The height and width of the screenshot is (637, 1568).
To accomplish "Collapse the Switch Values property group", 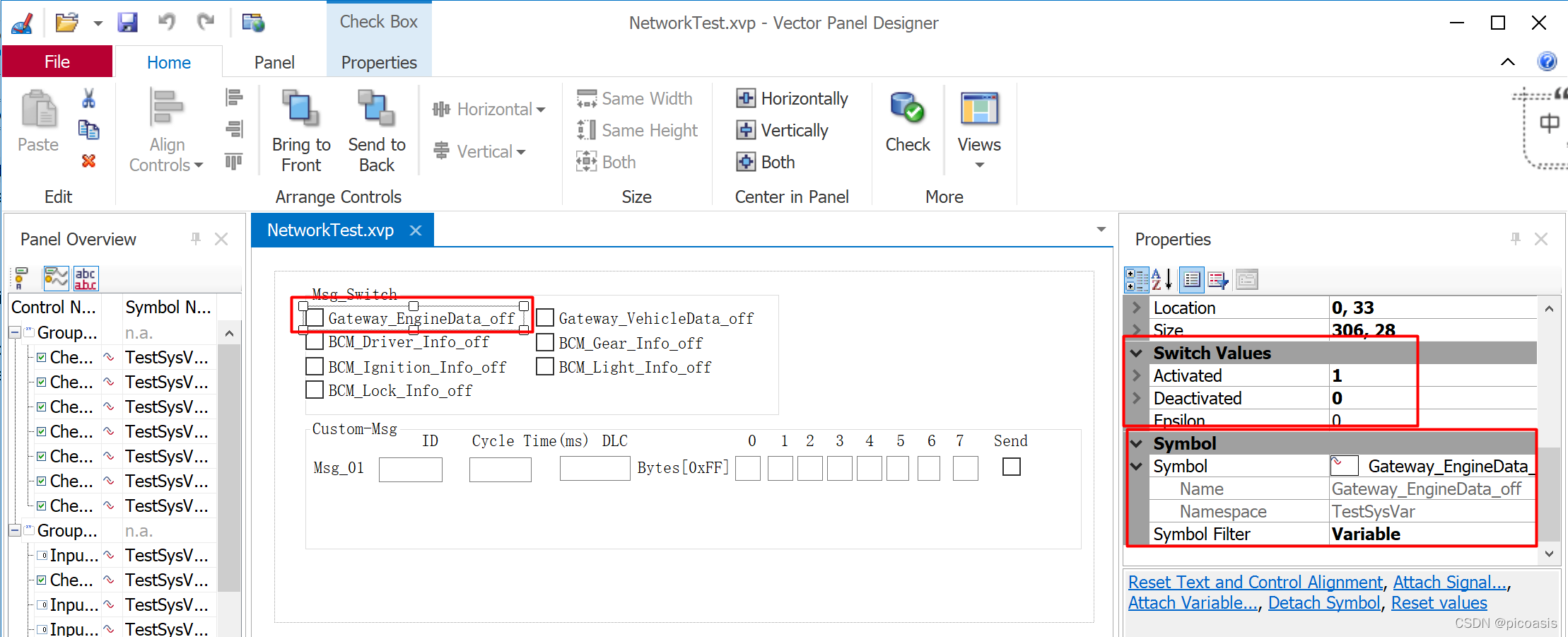I will [x=1136, y=353].
